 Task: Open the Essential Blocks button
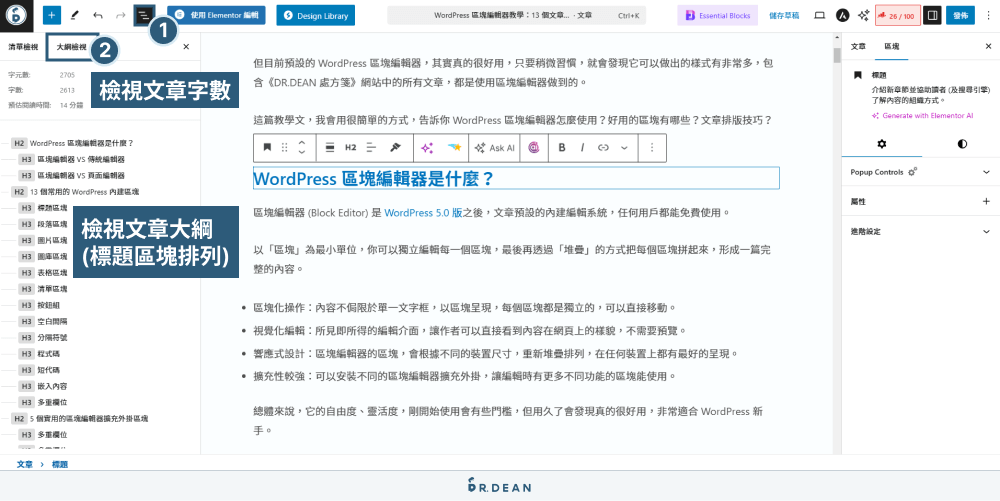[717, 15]
